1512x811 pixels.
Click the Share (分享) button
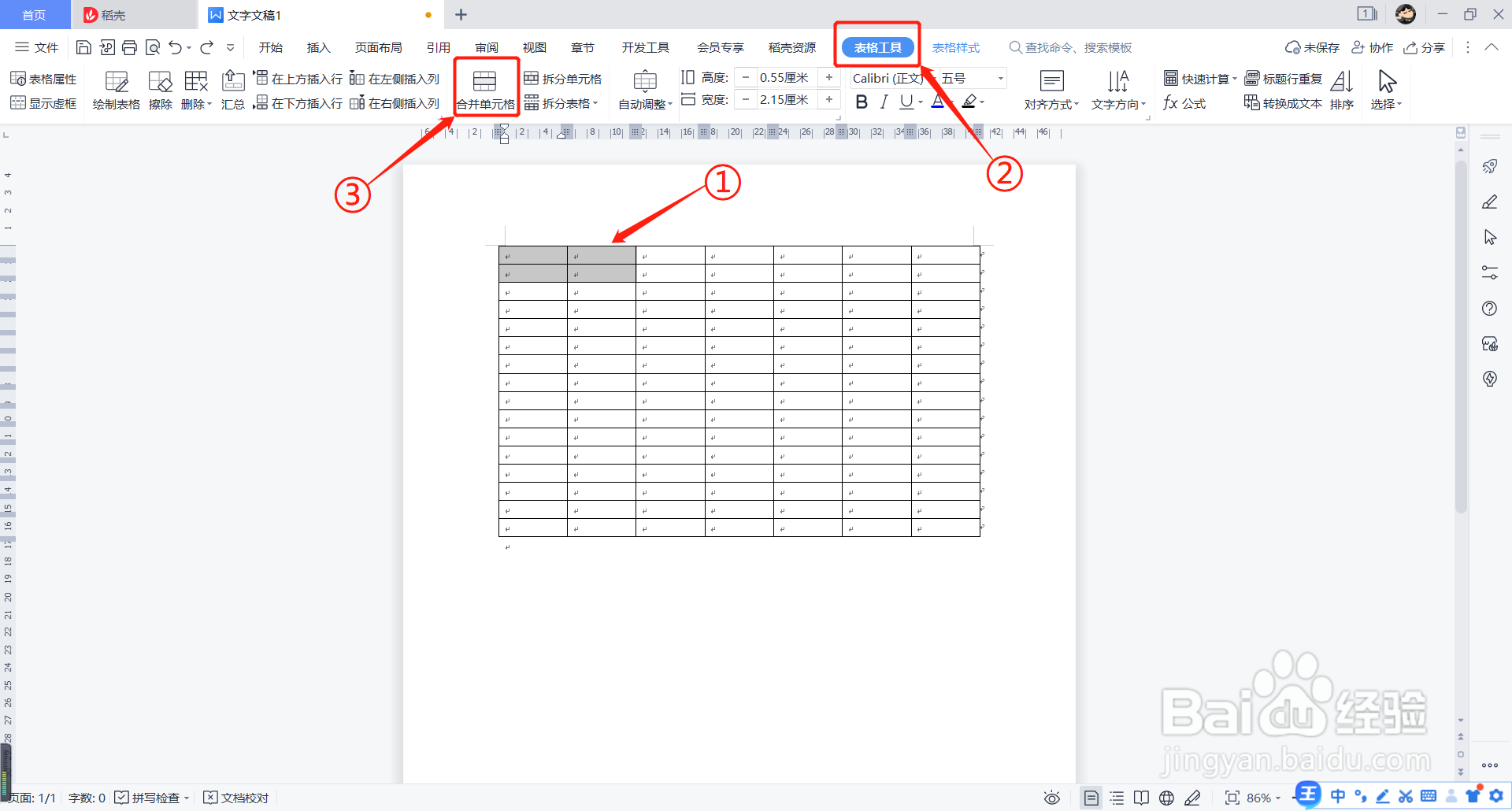point(1425,47)
